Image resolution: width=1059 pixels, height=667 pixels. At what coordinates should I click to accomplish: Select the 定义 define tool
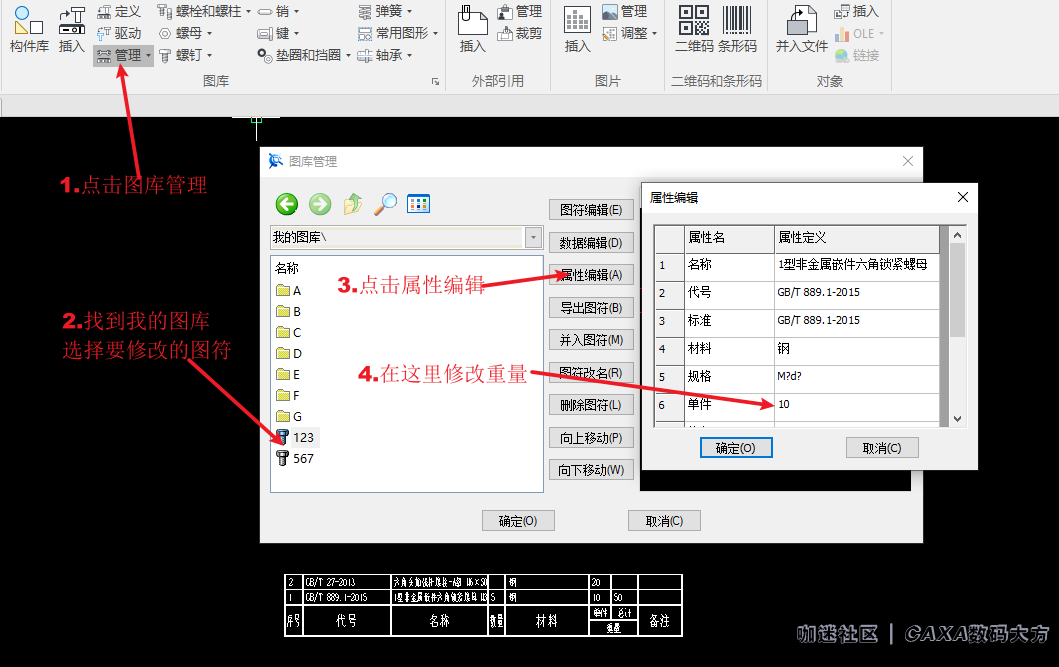pyautogui.click(x=119, y=11)
